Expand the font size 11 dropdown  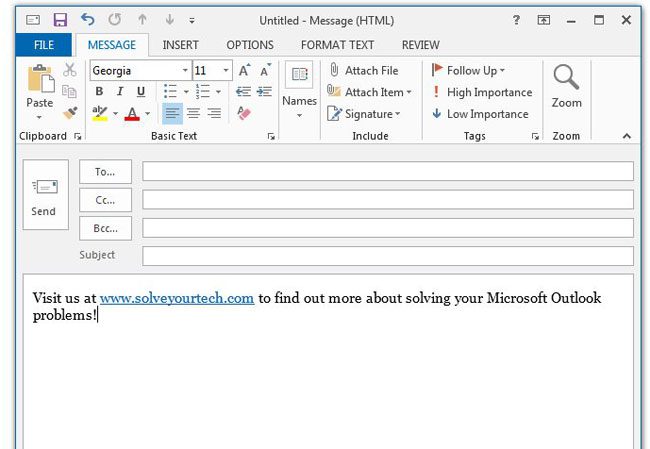[226, 71]
